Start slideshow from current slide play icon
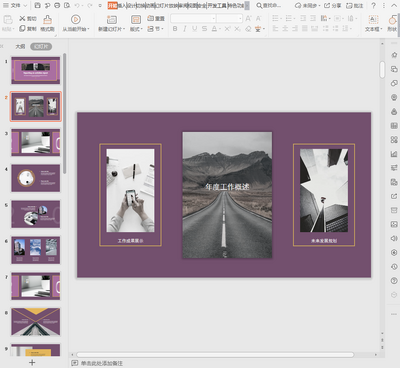 coord(76,20)
